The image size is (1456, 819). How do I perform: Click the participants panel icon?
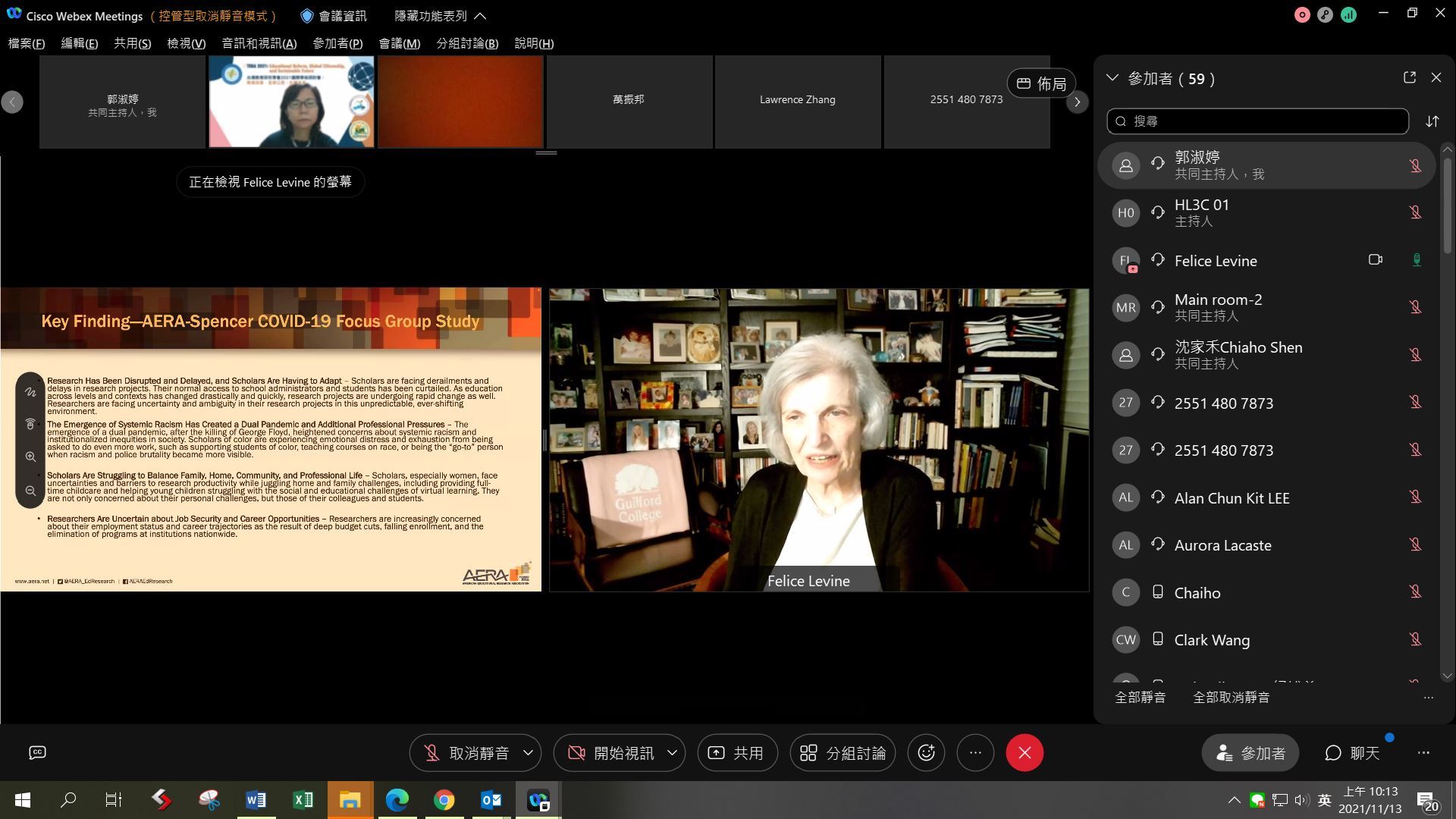click(1251, 752)
